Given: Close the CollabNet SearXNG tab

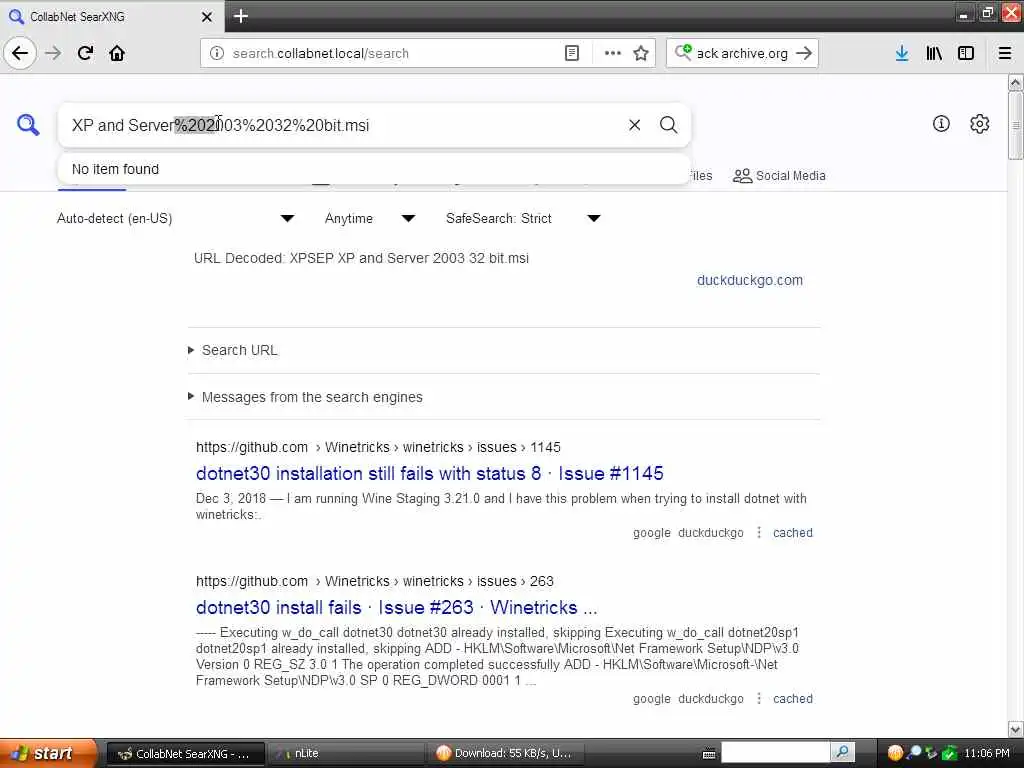Looking at the screenshot, I should pyautogui.click(x=207, y=16).
